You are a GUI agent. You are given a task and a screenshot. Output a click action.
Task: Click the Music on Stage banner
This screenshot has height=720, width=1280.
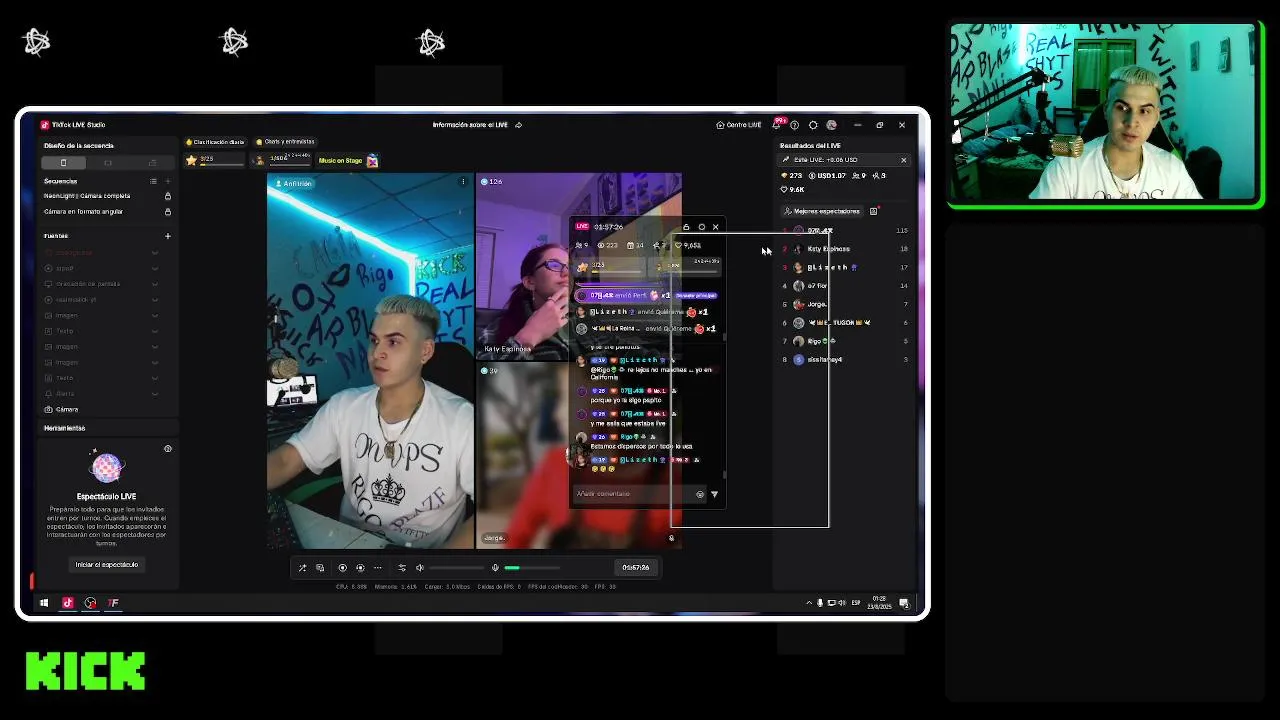(x=347, y=160)
